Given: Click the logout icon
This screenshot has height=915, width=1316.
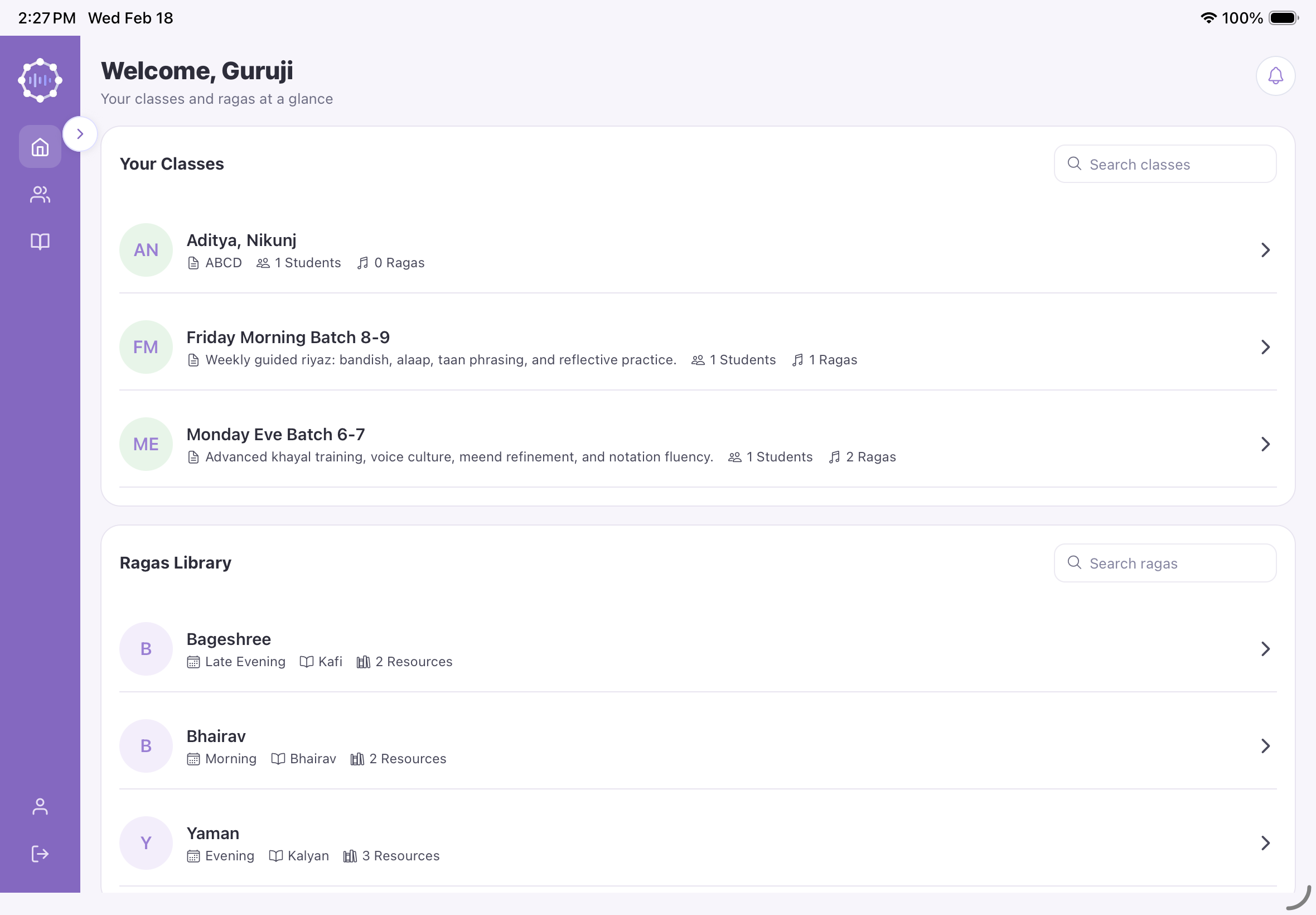Looking at the screenshot, I should tap(40, 854).
